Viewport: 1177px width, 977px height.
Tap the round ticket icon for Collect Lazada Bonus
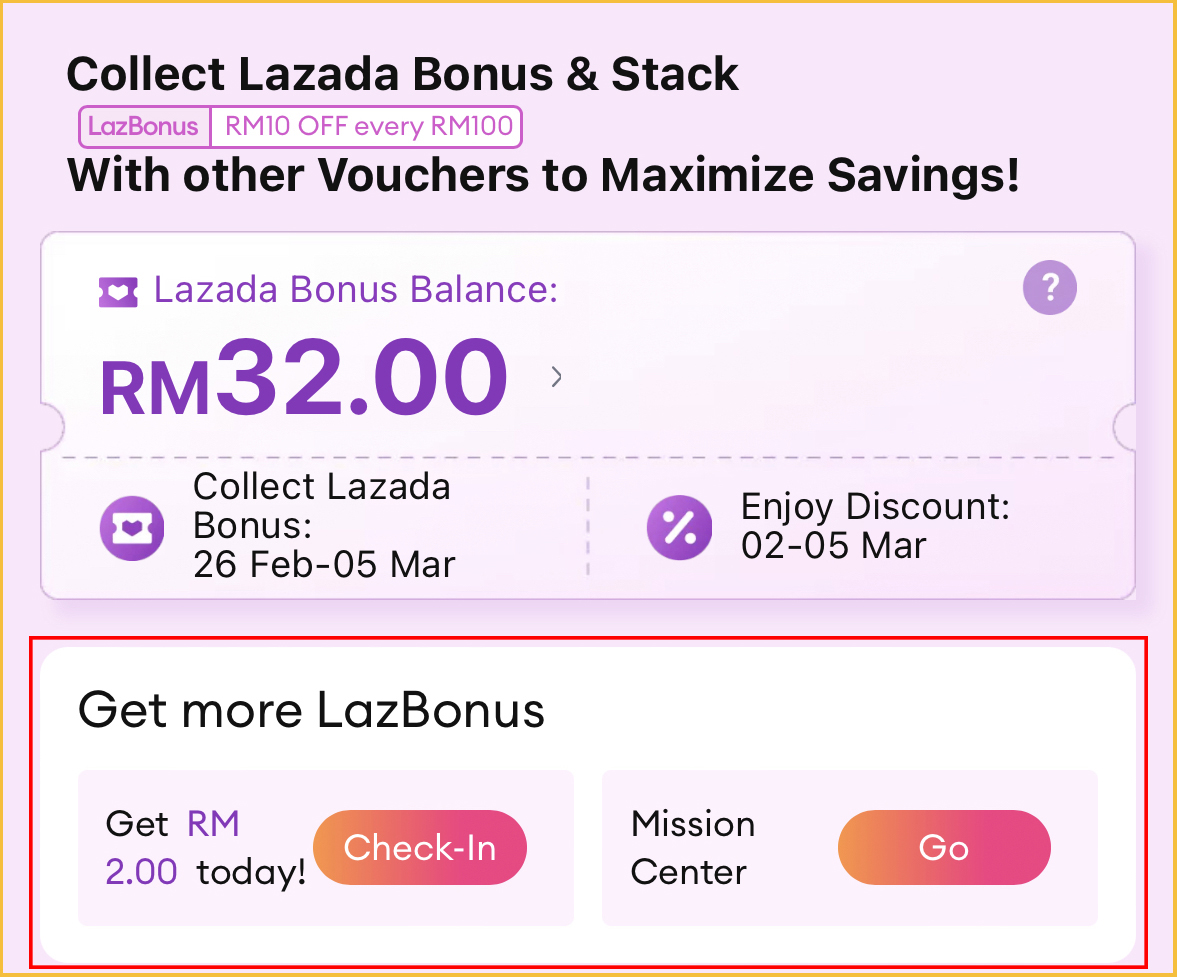point(132,527)
